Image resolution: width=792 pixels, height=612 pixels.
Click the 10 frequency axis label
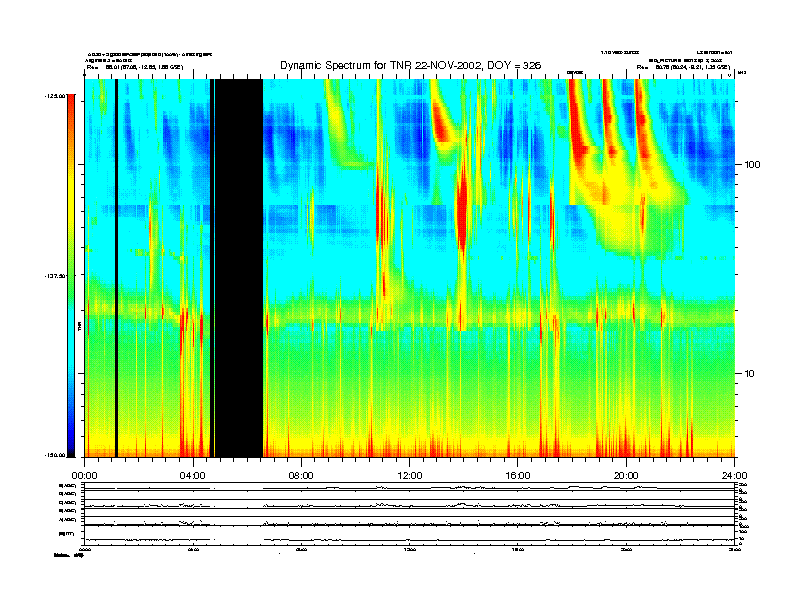pos(750,374)
